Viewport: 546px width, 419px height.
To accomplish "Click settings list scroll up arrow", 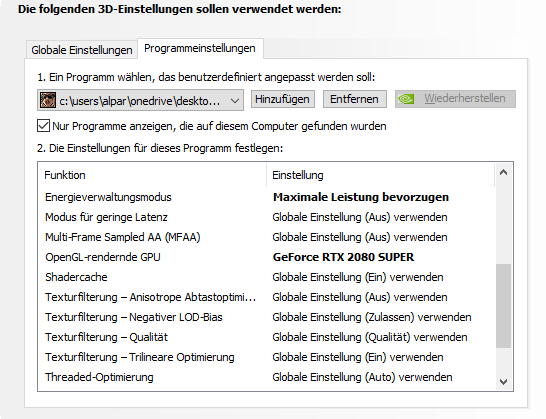I will coord(503,172).
